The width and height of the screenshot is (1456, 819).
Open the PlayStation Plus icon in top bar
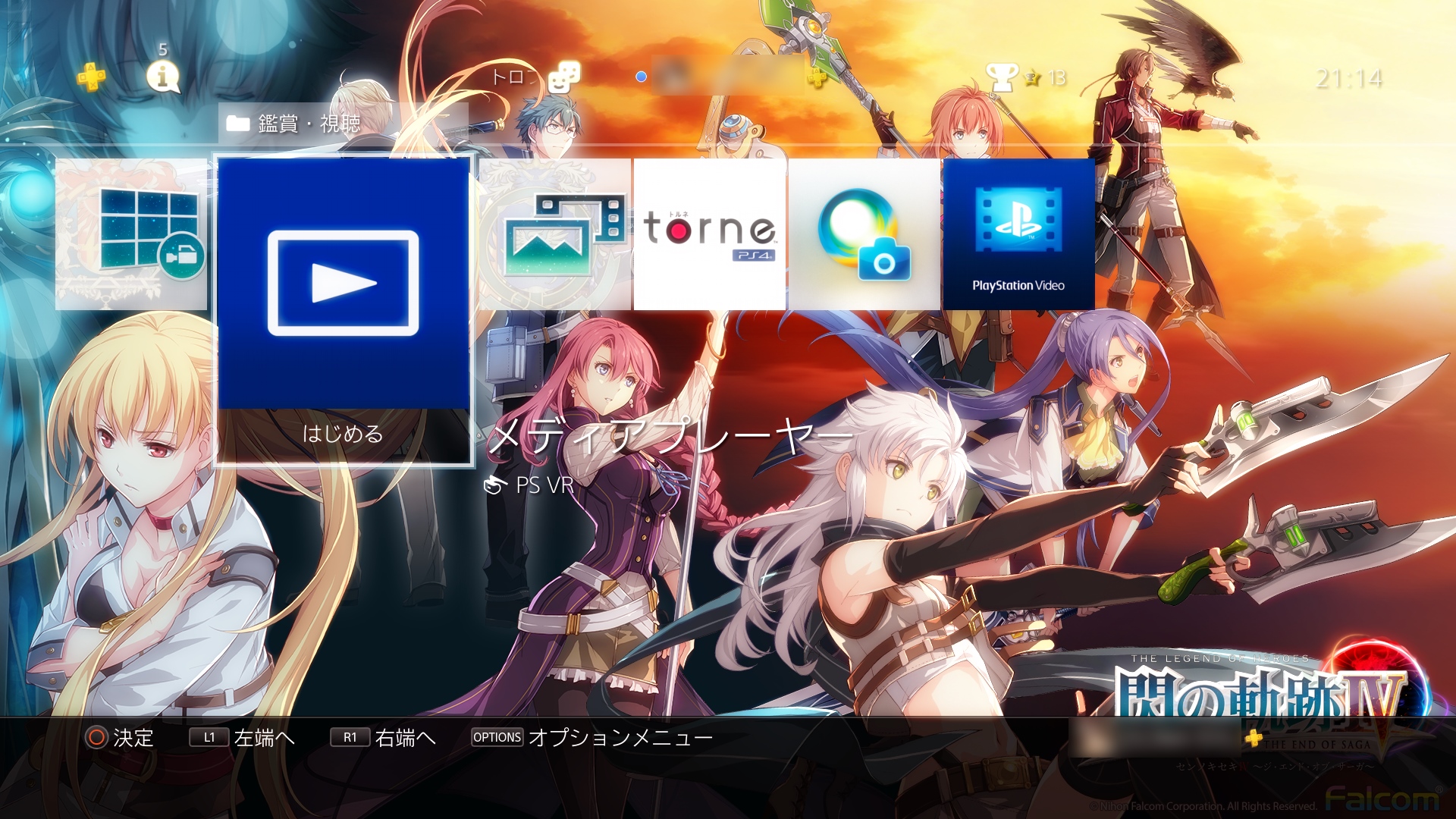coord(91,77)
